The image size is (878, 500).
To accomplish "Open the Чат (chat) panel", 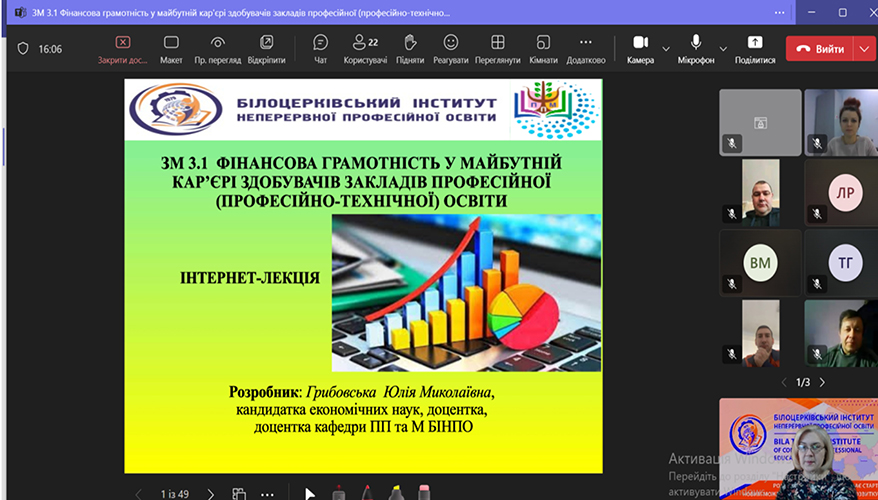I will [321, 48].
